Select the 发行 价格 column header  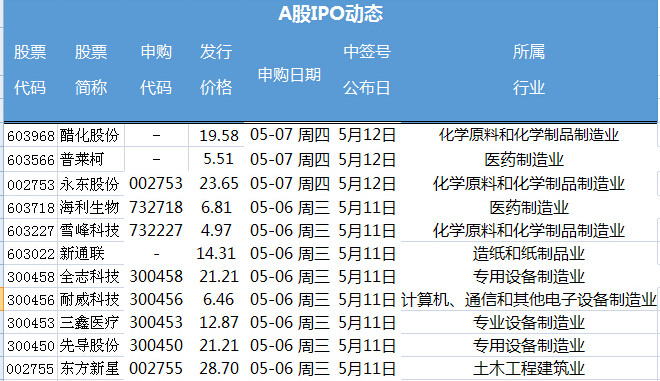click(x=216, y=70)
